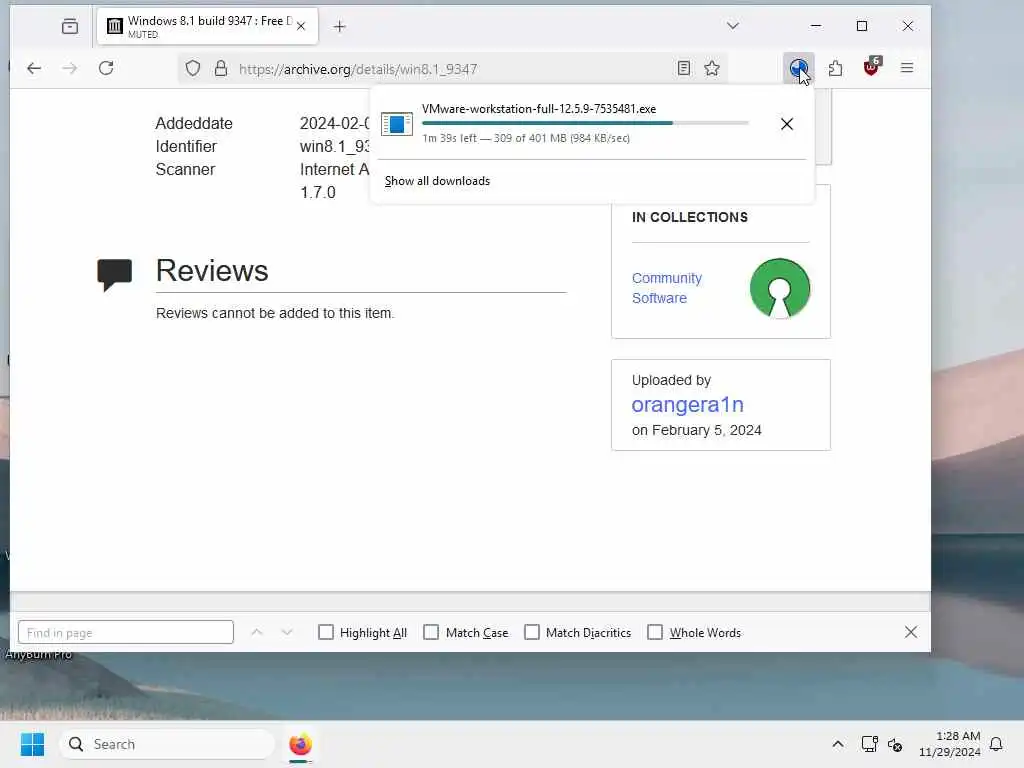
Task: Expand the list all tabs chevron
Action: click(733, 25)
